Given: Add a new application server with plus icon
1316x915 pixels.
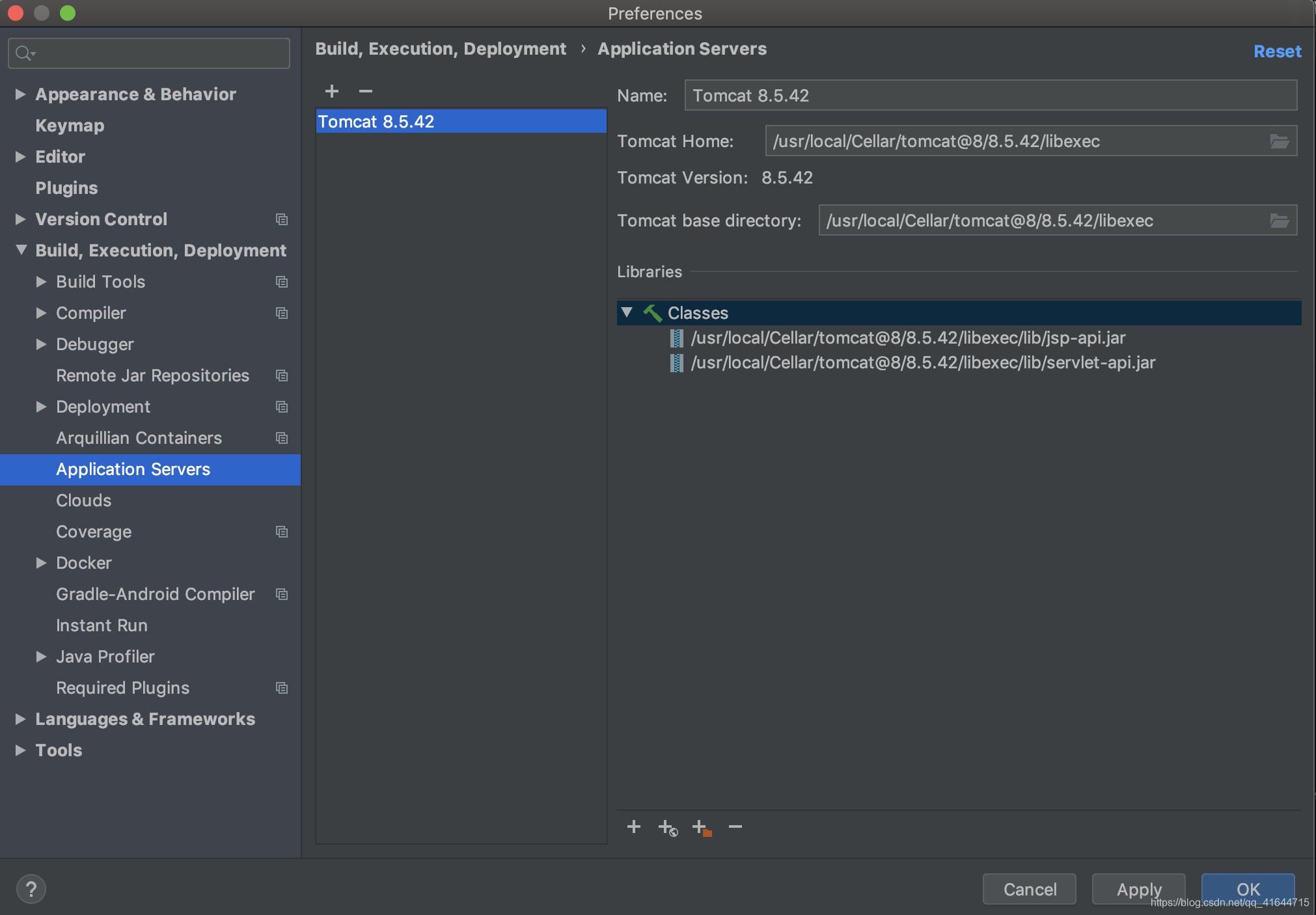Looking at the screenshot, I should (x=332, y=91).
